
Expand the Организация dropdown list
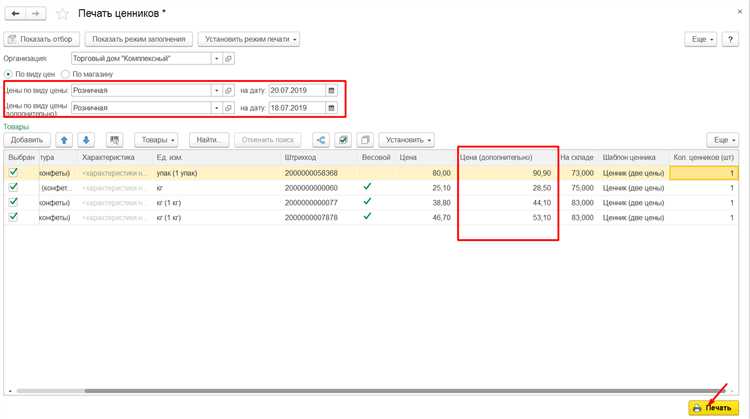[x=217, y=59]
